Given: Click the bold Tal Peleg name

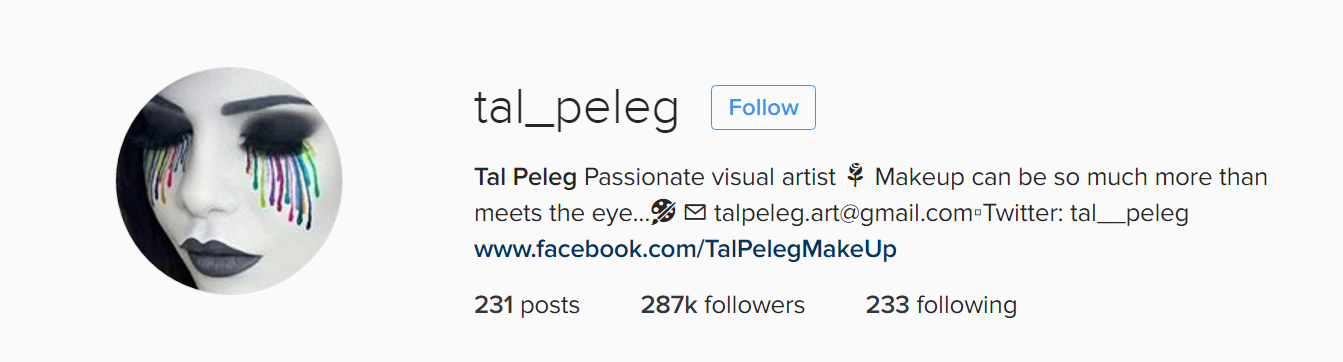Looking at the screenshot, I should coord(525,178).
